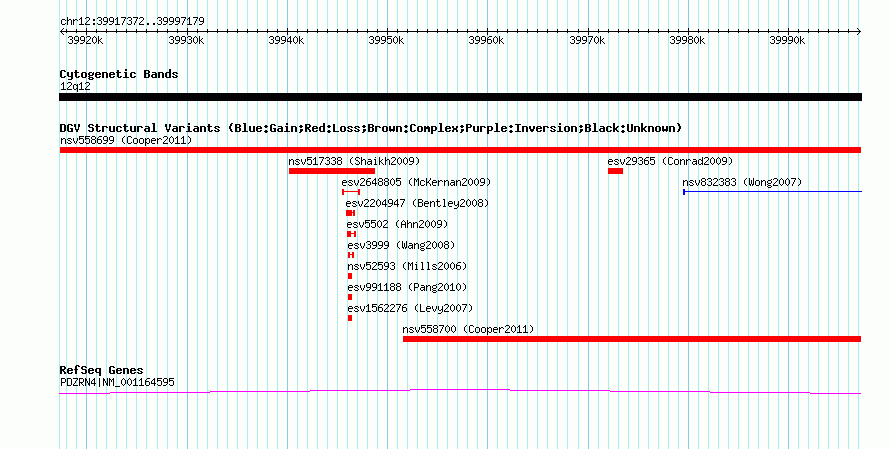The image size is (890, 449).
Task: Click the magenta PDZRN4 gene line
Action: [460, 391]
